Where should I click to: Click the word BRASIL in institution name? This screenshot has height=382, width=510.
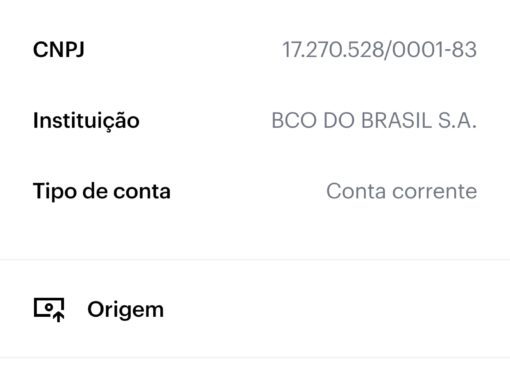[397, 120]
